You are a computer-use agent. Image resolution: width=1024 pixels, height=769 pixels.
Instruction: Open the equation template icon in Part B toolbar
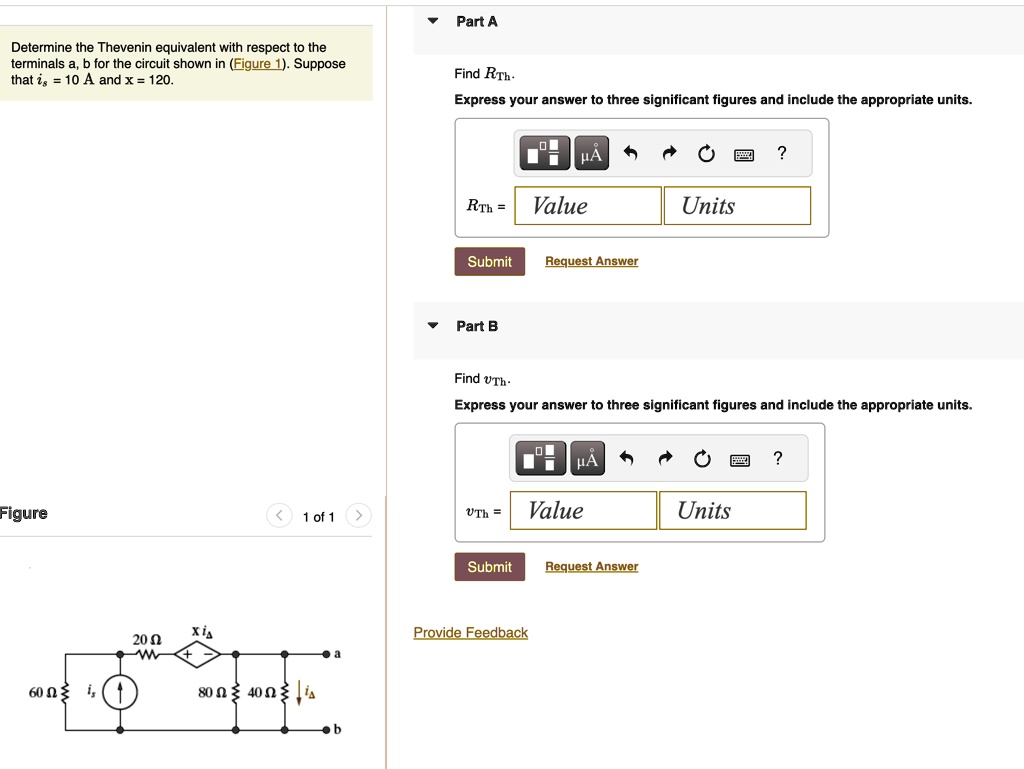click(x=540, y=458)
